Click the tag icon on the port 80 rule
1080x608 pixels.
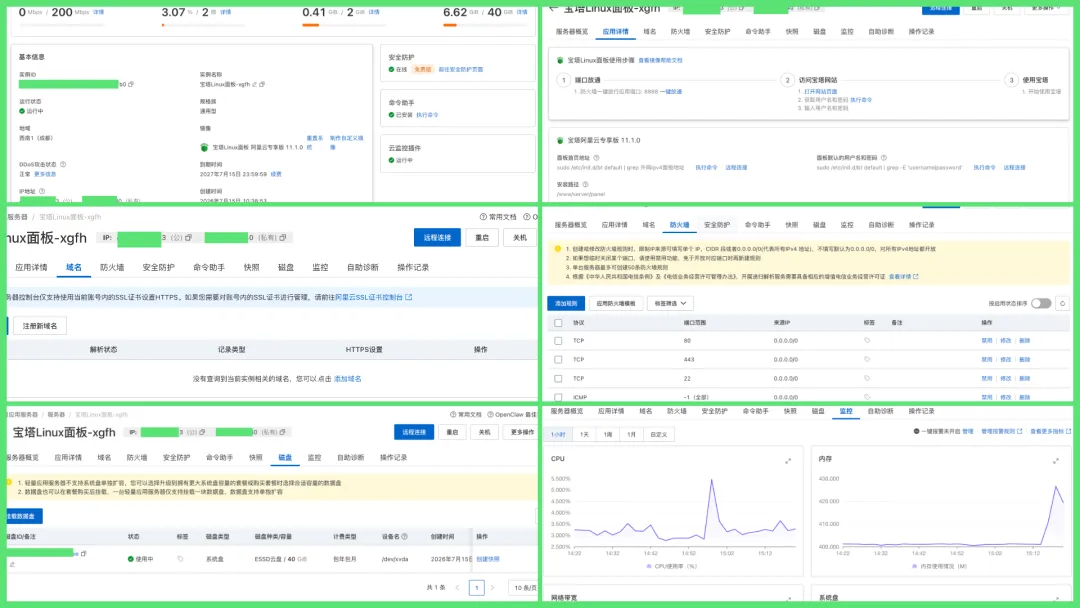point(867,341)
